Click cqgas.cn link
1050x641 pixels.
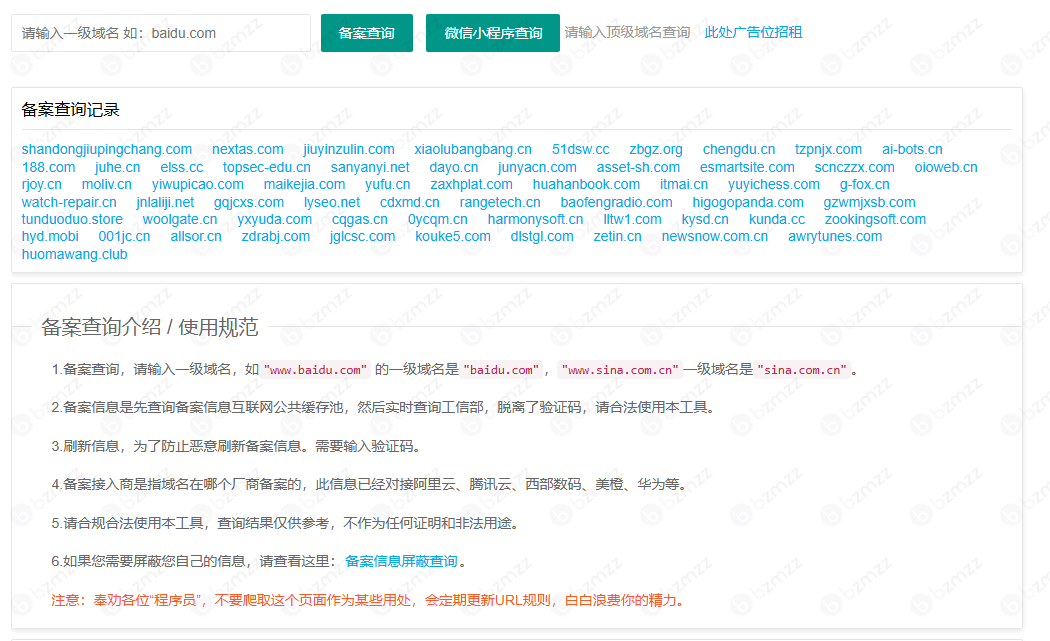click(360, 219)
